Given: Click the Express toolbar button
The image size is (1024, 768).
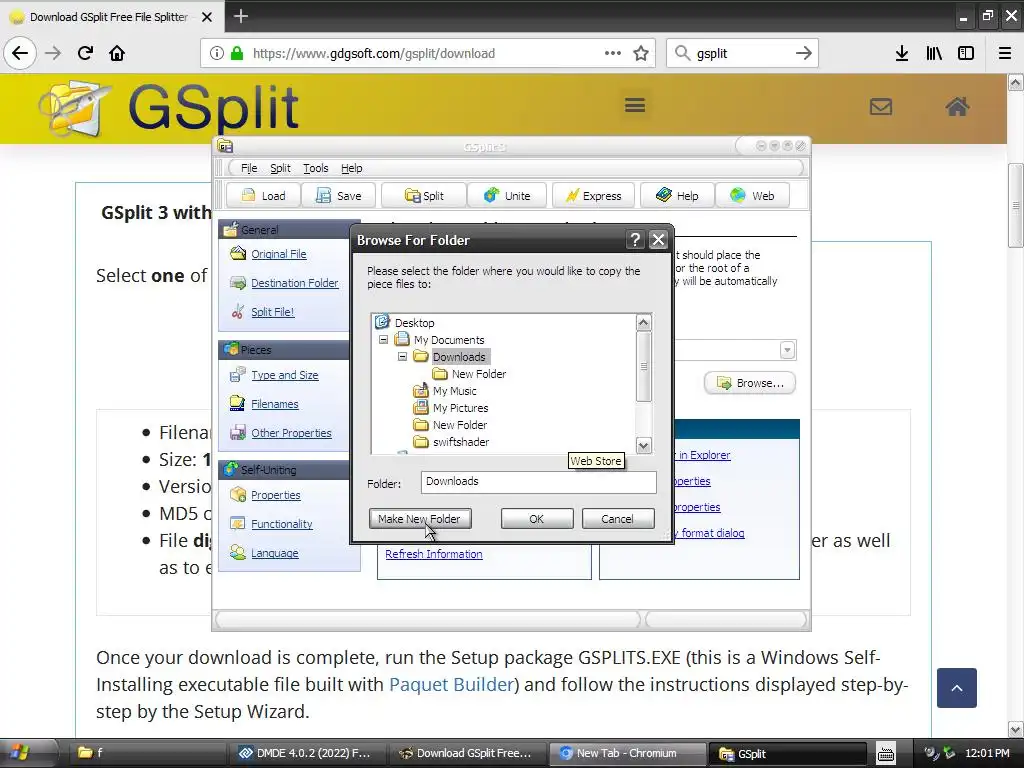Looking at the screenshot, I should [x=593, y=195].
